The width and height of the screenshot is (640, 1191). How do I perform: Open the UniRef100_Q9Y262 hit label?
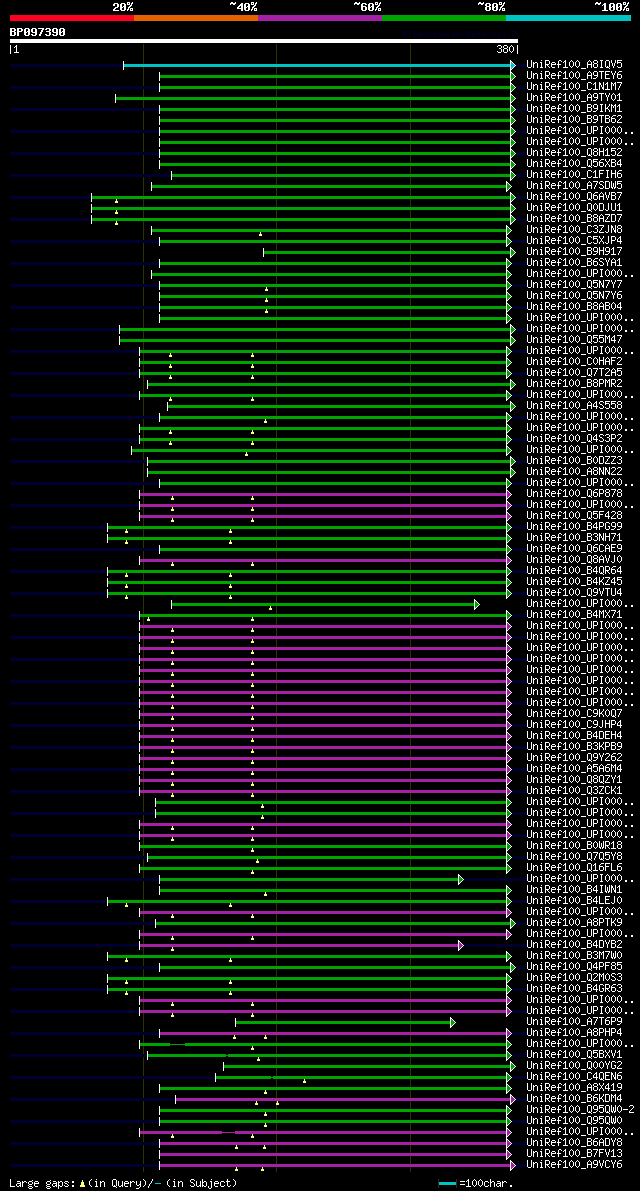[574, 759]
